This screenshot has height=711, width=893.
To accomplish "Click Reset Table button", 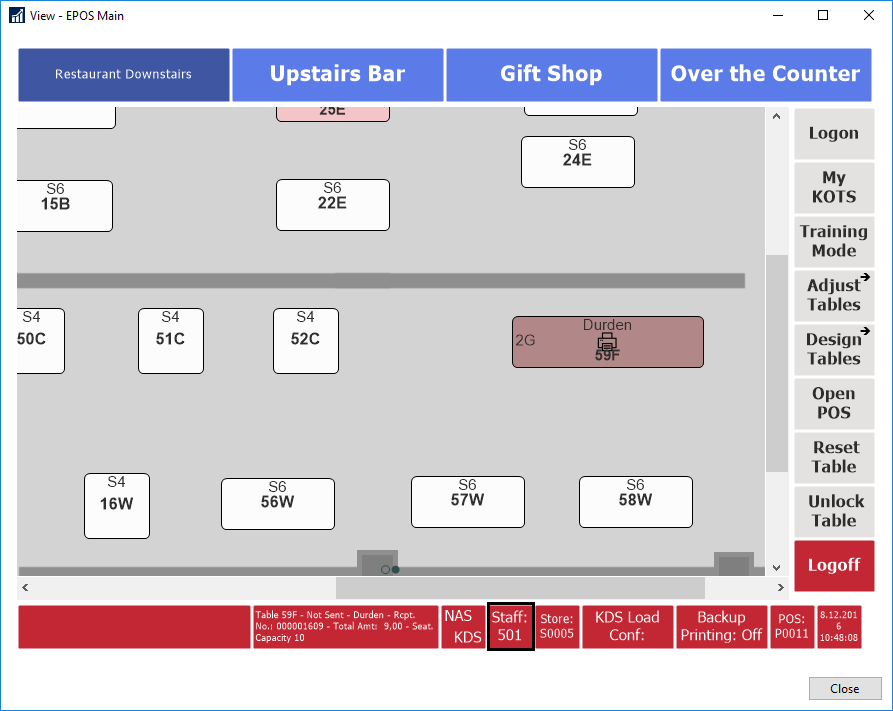I will click(834, 457).
